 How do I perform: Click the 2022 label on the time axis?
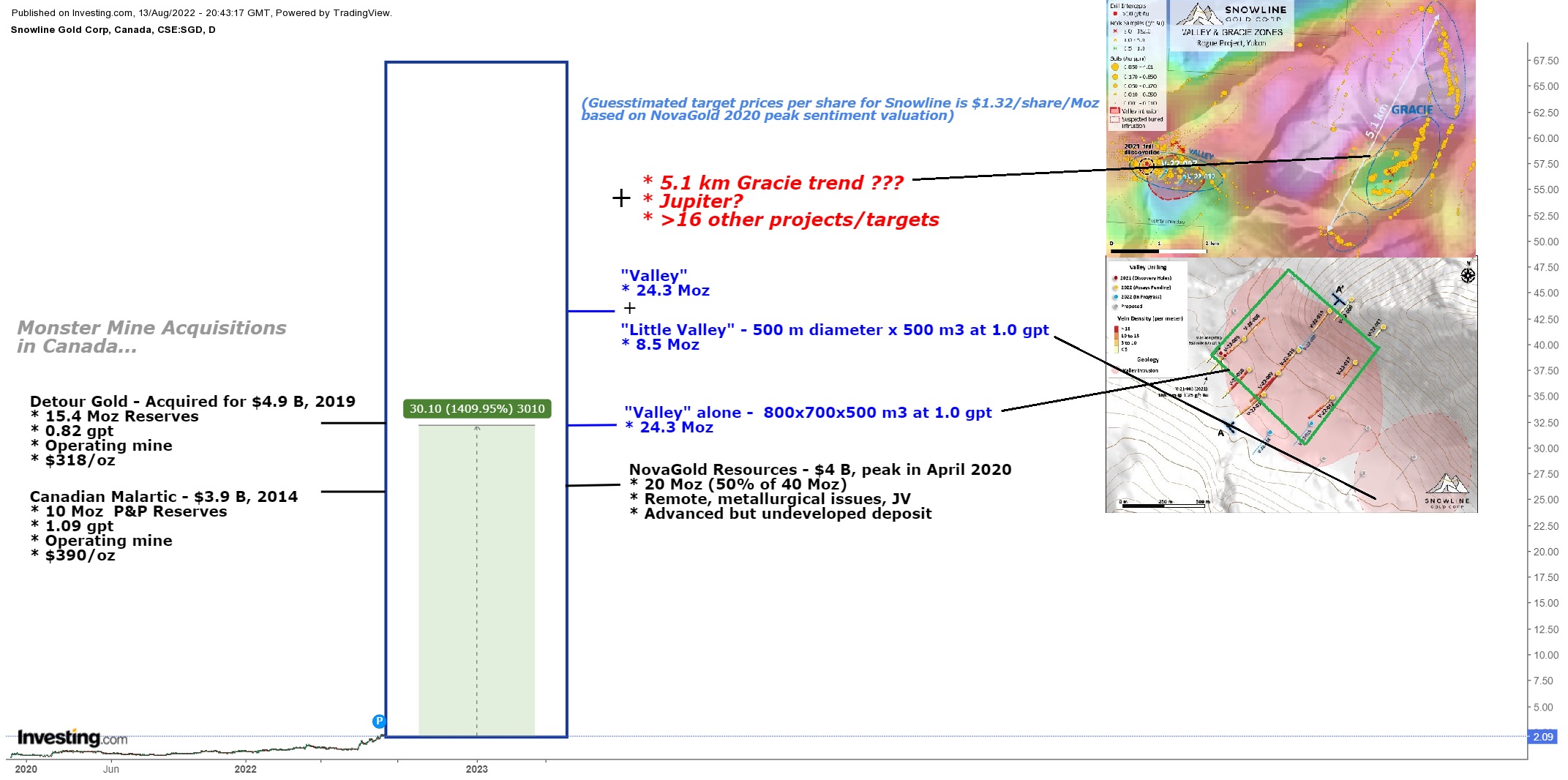[x=246, y=769]
